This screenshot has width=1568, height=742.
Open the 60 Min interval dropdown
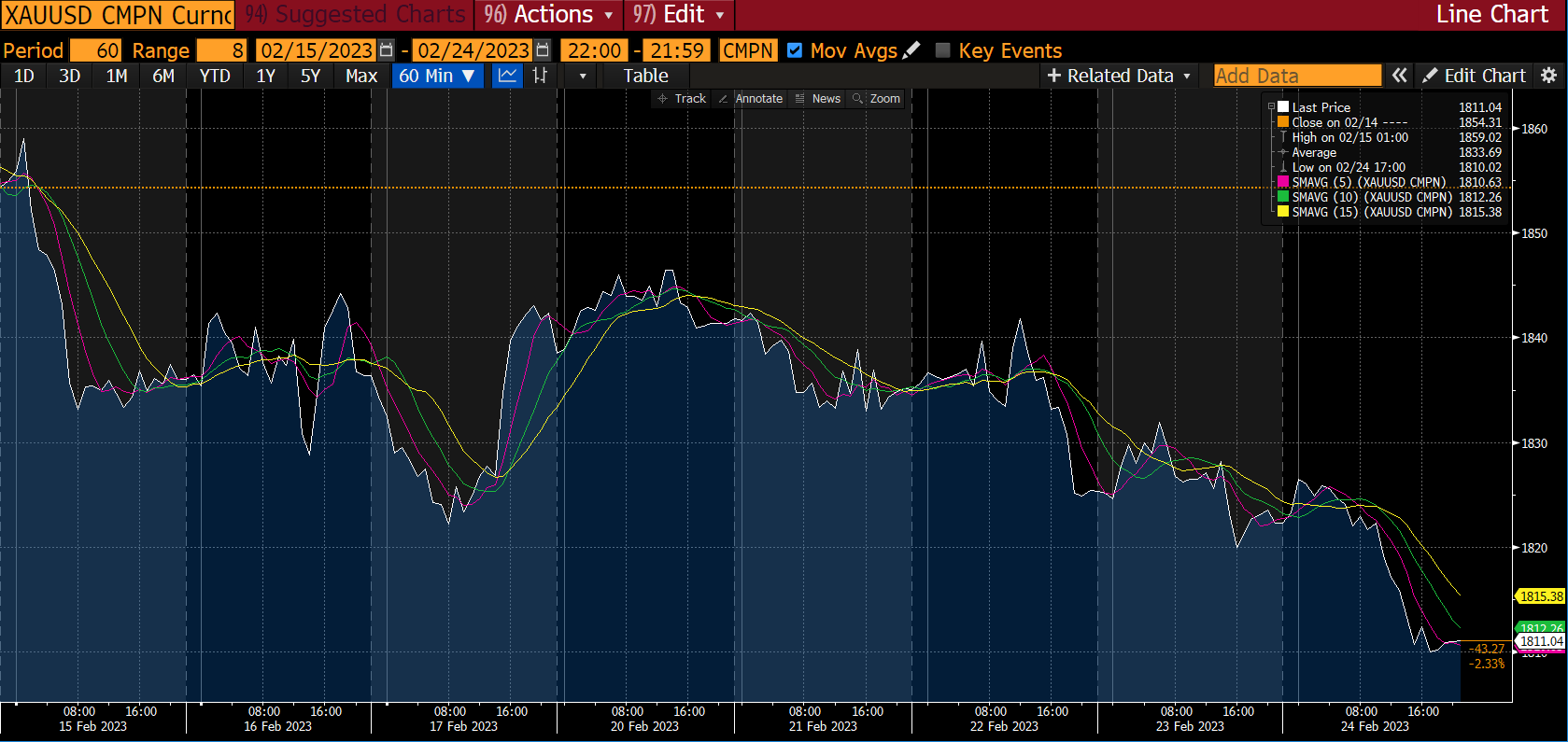[437, 76]
